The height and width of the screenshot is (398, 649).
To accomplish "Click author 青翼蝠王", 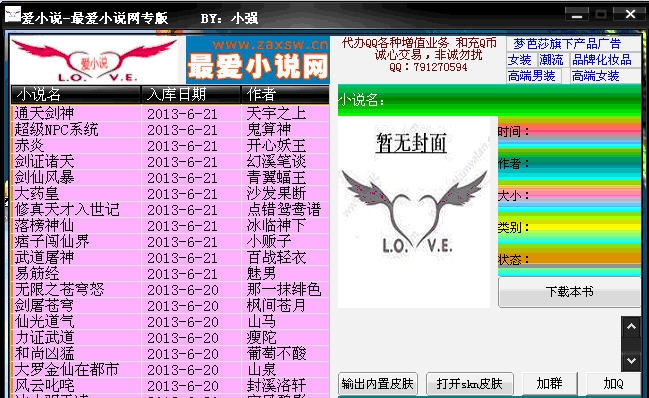I will tap(276, 177).
